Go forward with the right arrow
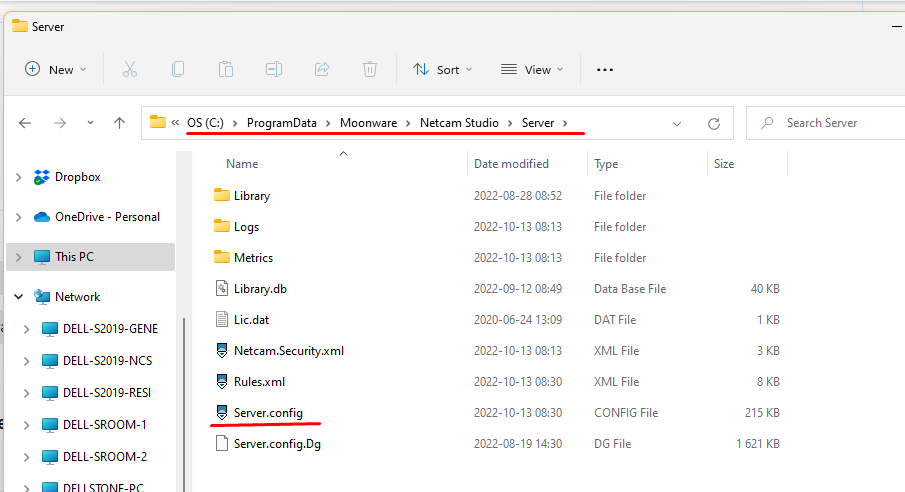Viewport: 905px width, 492px height. pos(60,123)
